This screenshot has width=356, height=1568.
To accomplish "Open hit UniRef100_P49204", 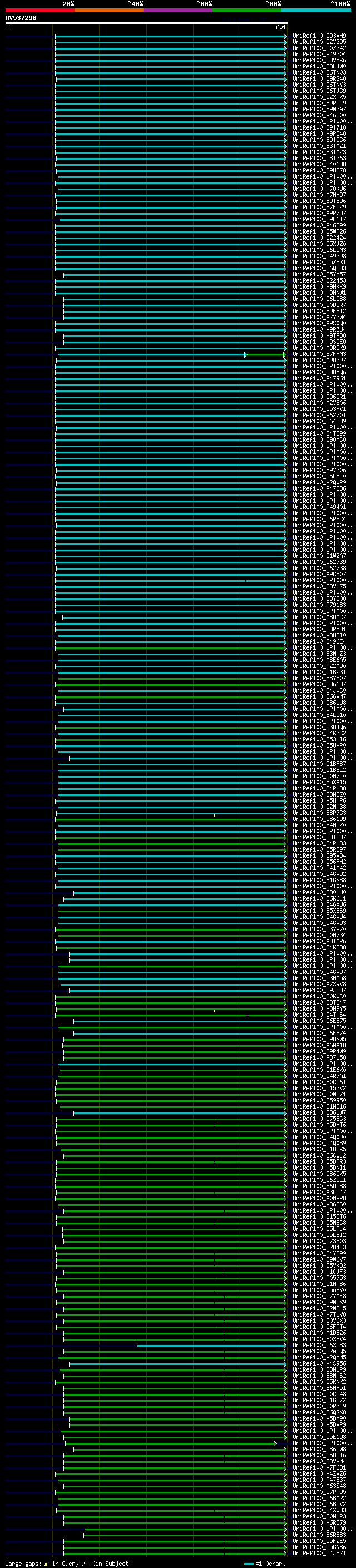I will [319, 54].
